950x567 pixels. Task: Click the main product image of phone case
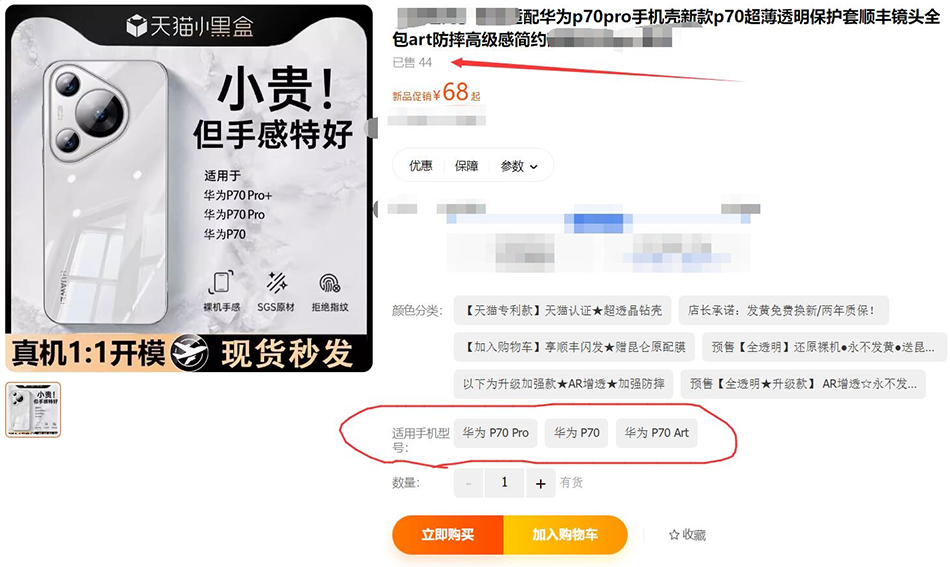[189, 188]
